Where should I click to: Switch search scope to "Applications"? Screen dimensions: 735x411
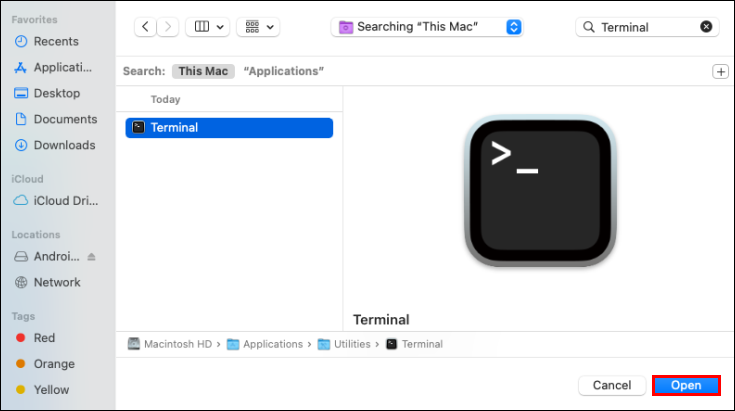[x=284, y=71]
